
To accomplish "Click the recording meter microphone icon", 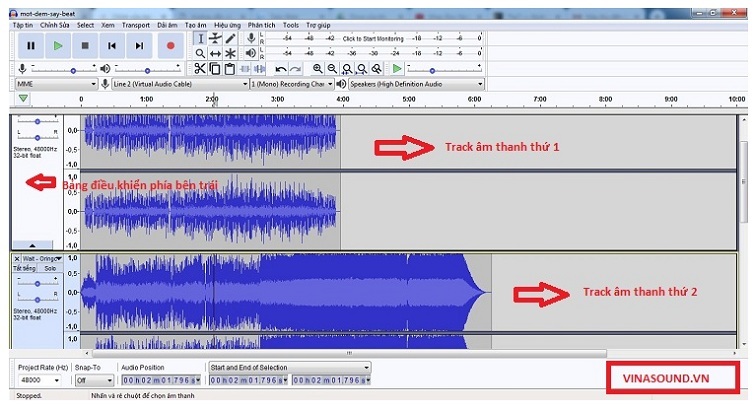I will coord(251,38).
